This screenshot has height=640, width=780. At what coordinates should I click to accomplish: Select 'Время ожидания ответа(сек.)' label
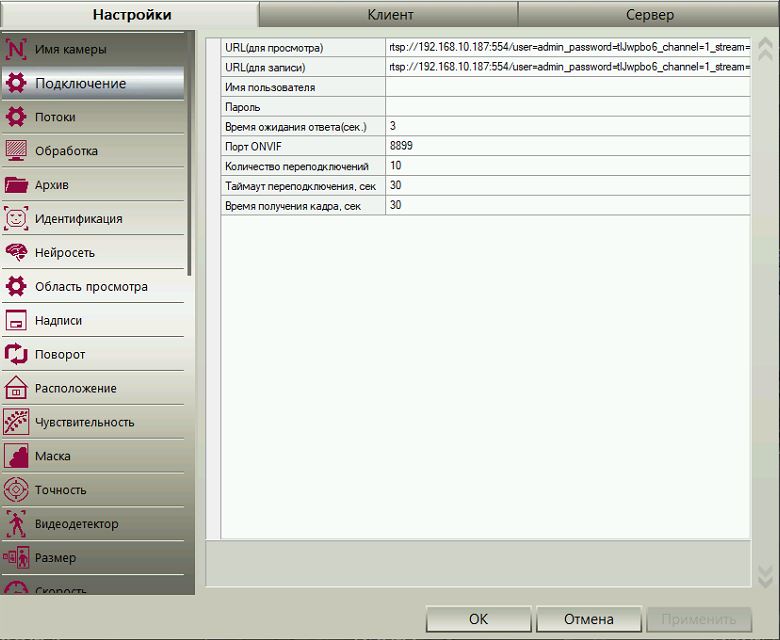(x=295, y=127)
